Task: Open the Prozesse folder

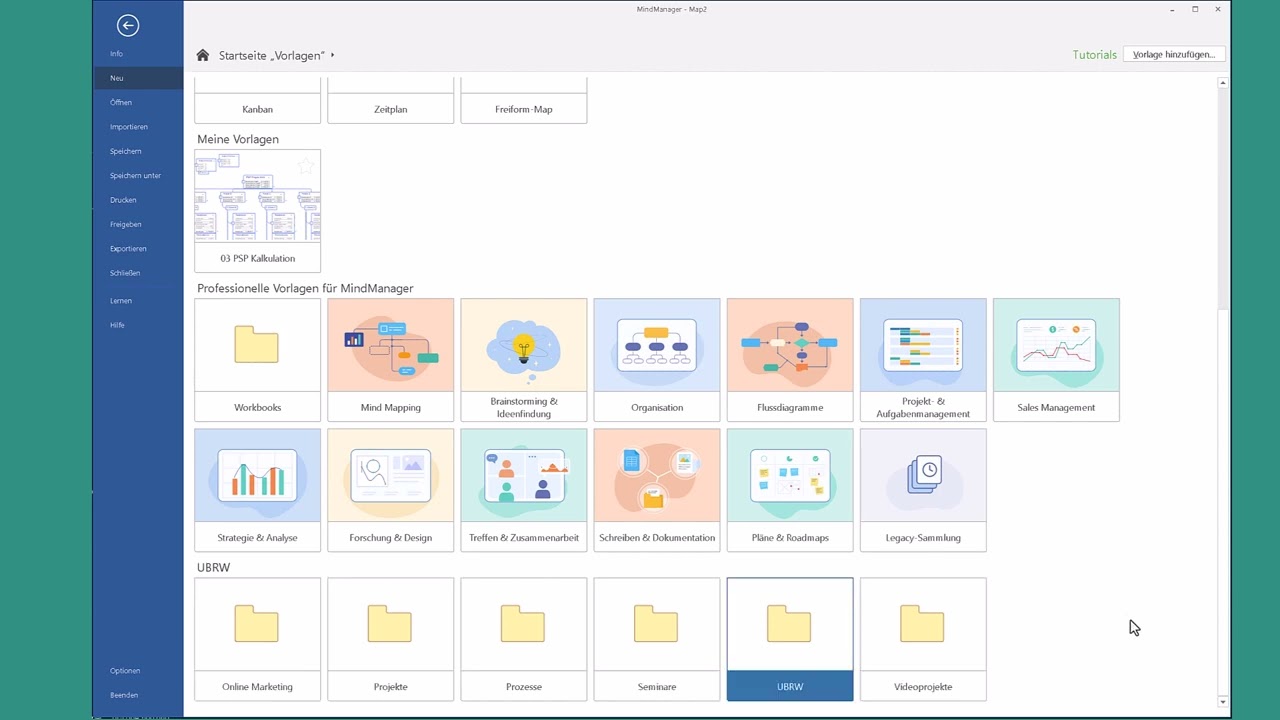Action: (523, 639)
